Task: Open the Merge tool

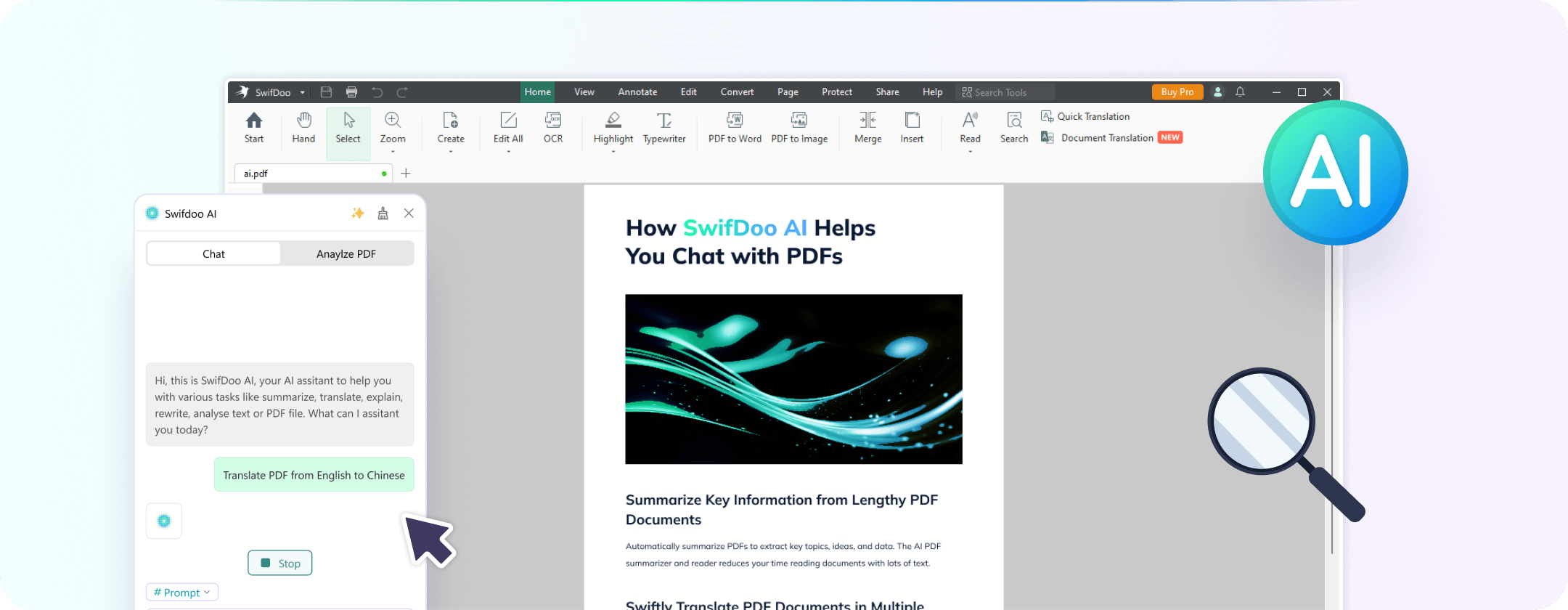Action: point(868,128)
